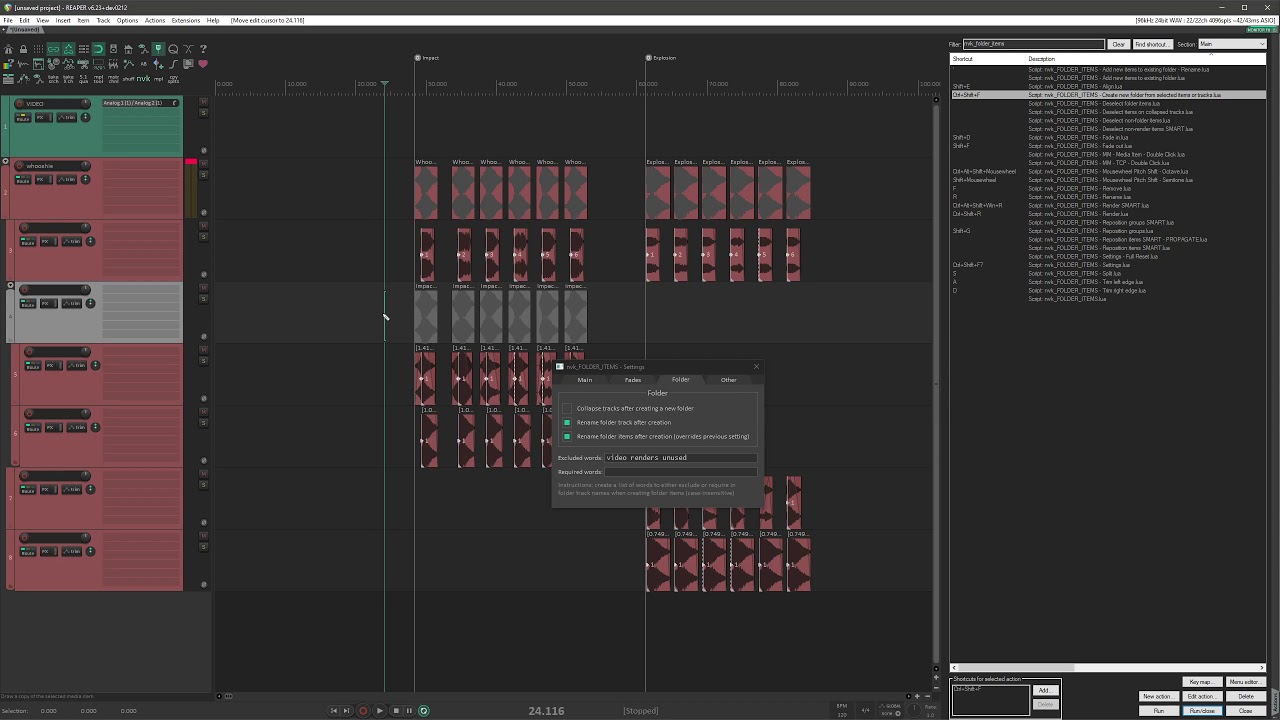Viewport: 1280px width, 720px height.
Task: Click the Unsaved project tab
Action: click(25, 30)
